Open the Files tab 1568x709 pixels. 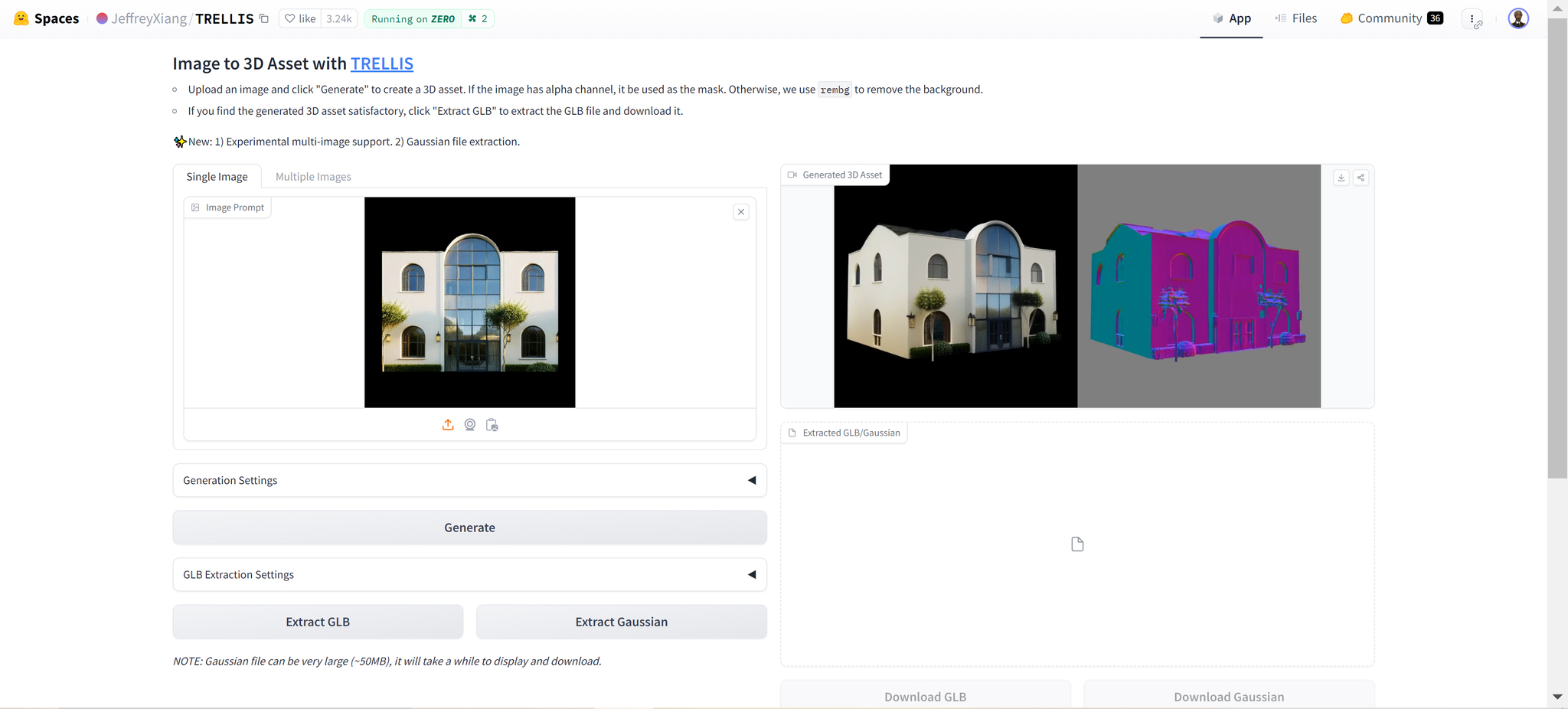1296,18
